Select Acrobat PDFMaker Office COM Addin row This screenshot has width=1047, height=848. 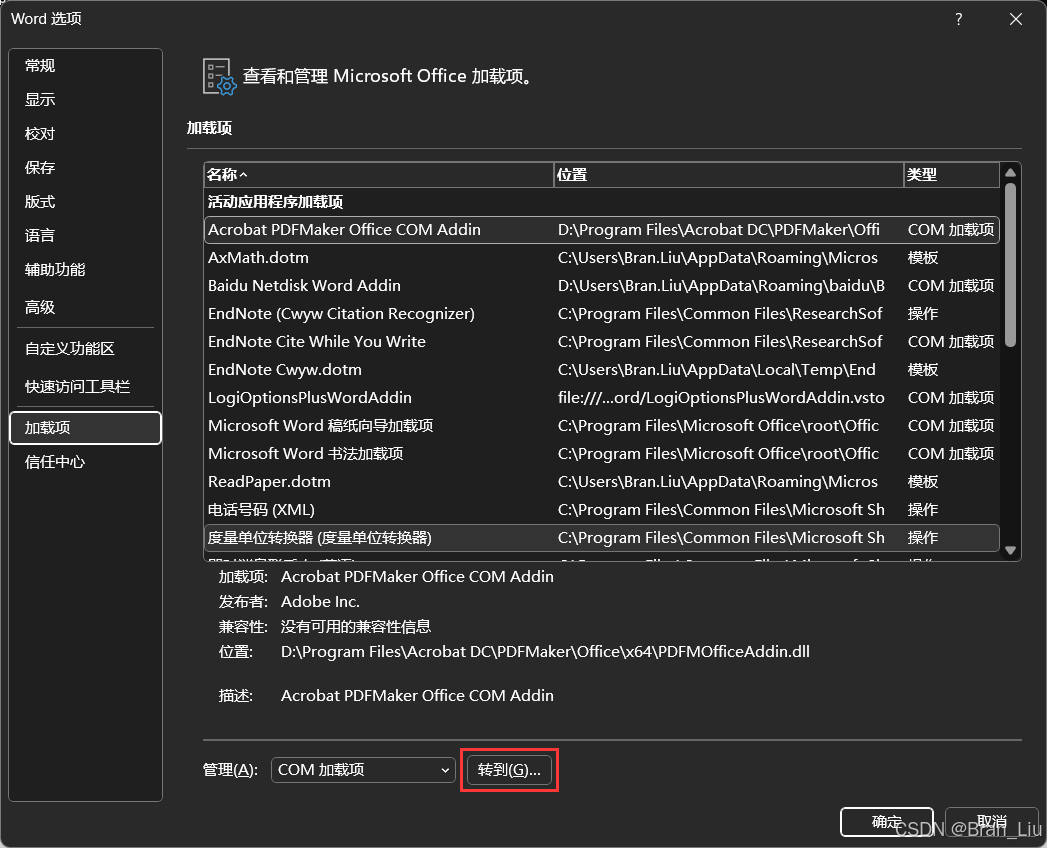(602, 230)
